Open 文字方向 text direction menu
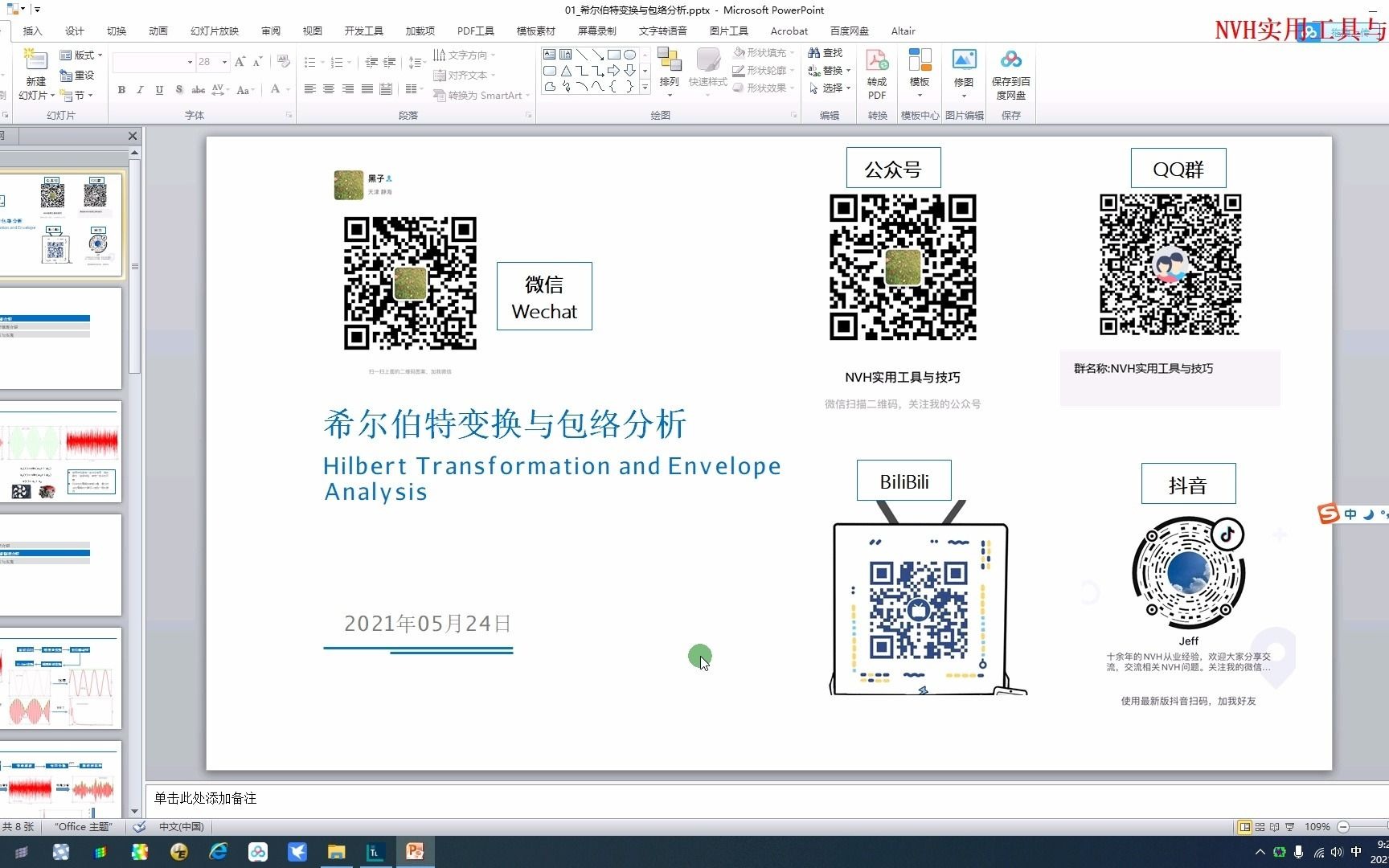This screenshot has height=868, width=1389. point(464,55)
